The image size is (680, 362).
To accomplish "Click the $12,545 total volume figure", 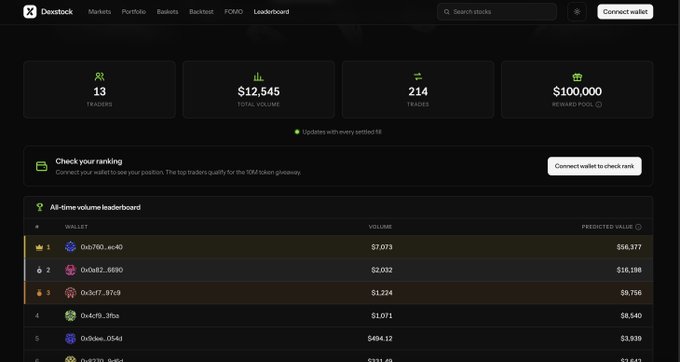I will 258,91.
